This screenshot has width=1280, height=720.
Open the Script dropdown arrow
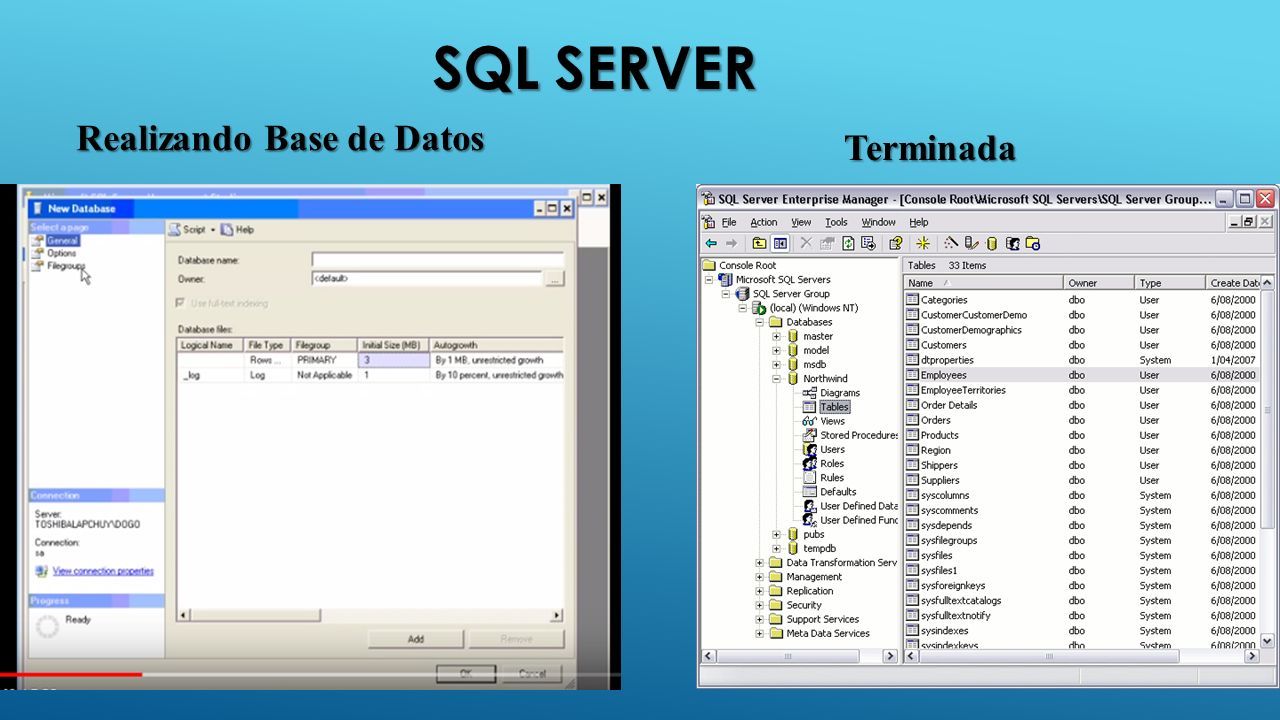(213, 230)
